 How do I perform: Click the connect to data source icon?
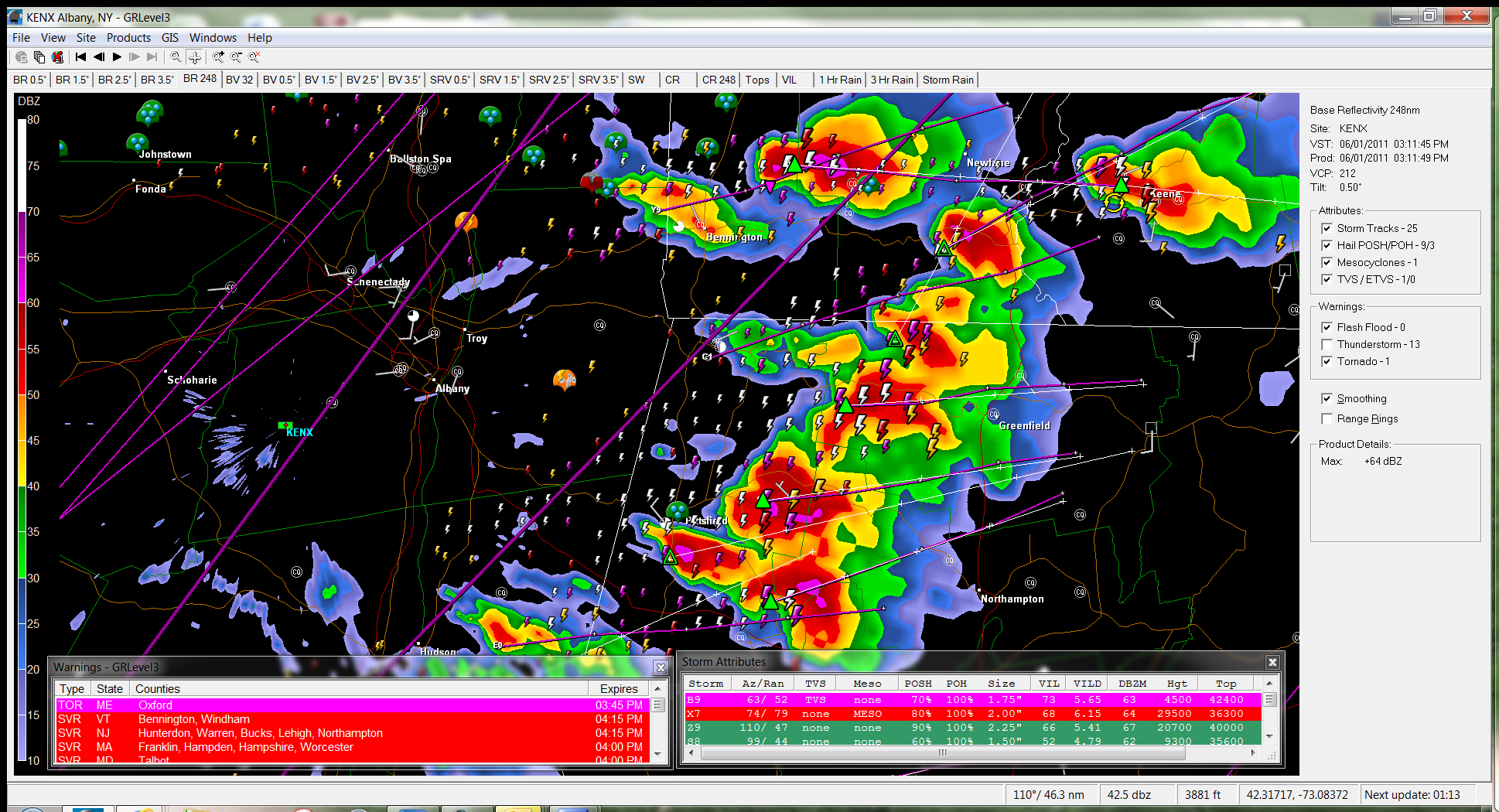point(22,57)
